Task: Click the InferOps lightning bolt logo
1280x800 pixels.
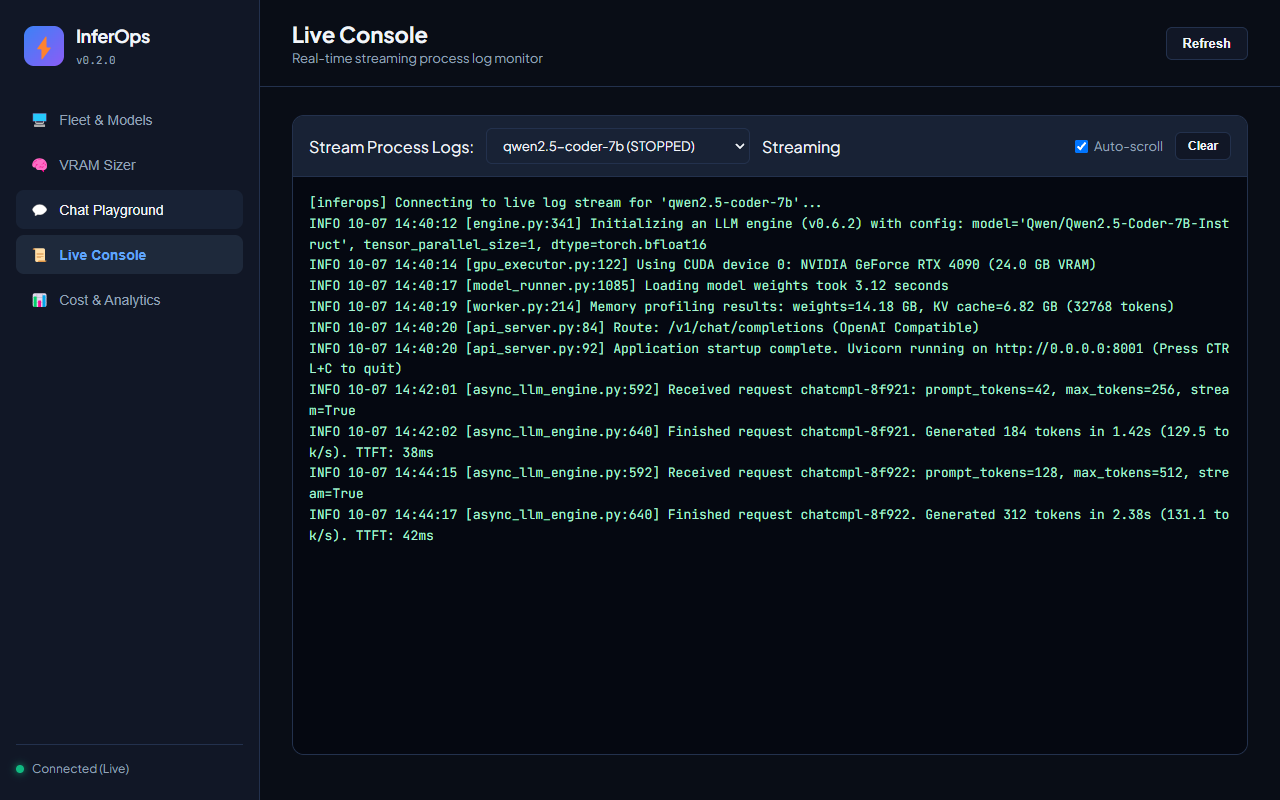Action: click(x=44, y=46)
